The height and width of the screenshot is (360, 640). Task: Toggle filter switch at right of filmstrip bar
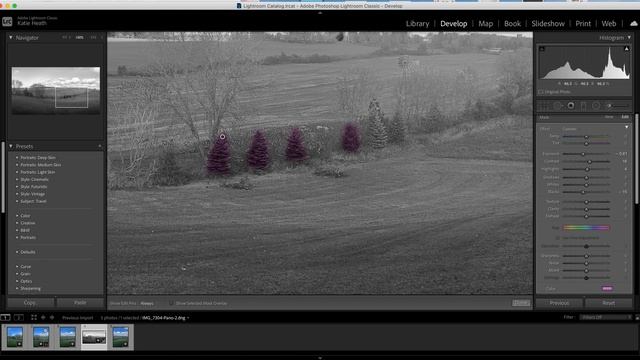[x=637, y=317]
